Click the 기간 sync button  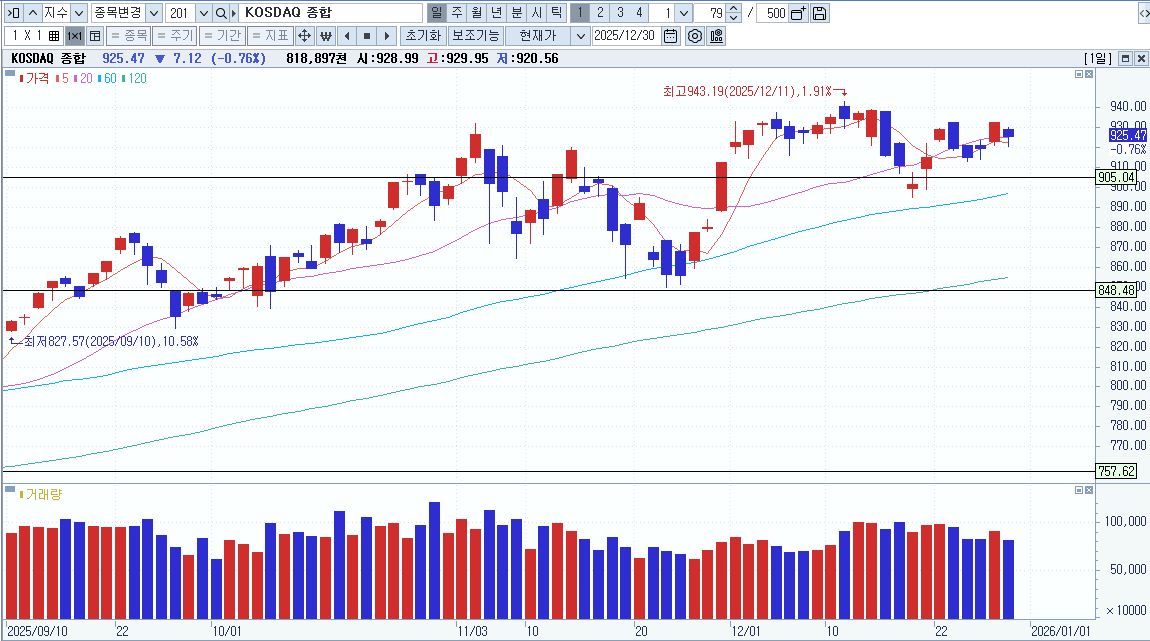pyautogui.click(x=221, y=35)
